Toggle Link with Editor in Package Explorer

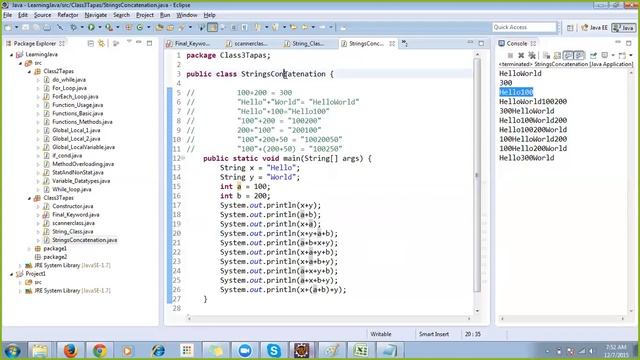tap(101, 43)
